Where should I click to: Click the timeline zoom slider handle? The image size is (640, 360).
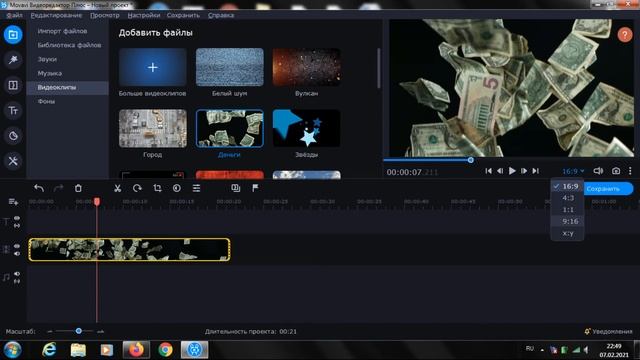click(79, 331)
